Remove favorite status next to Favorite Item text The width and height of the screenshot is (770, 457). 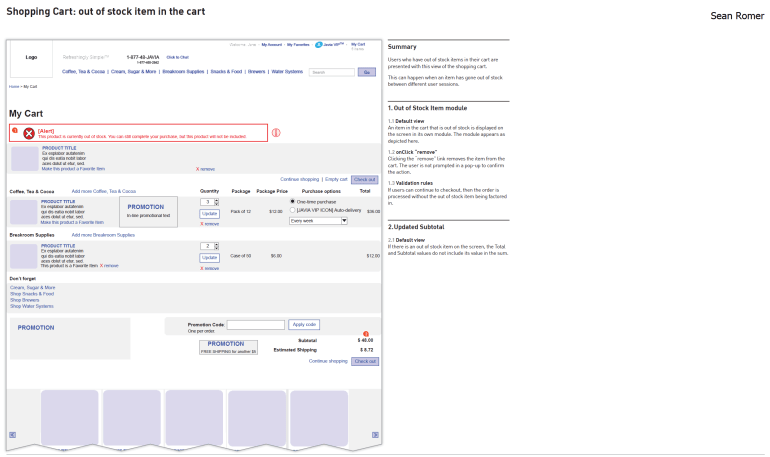(x=109, y=266)
